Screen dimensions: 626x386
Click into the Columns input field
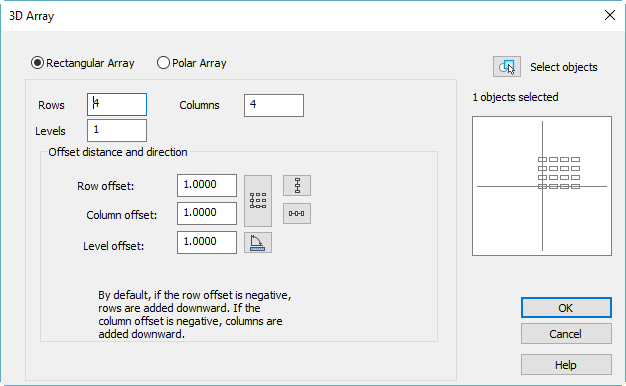coord(274,105)
